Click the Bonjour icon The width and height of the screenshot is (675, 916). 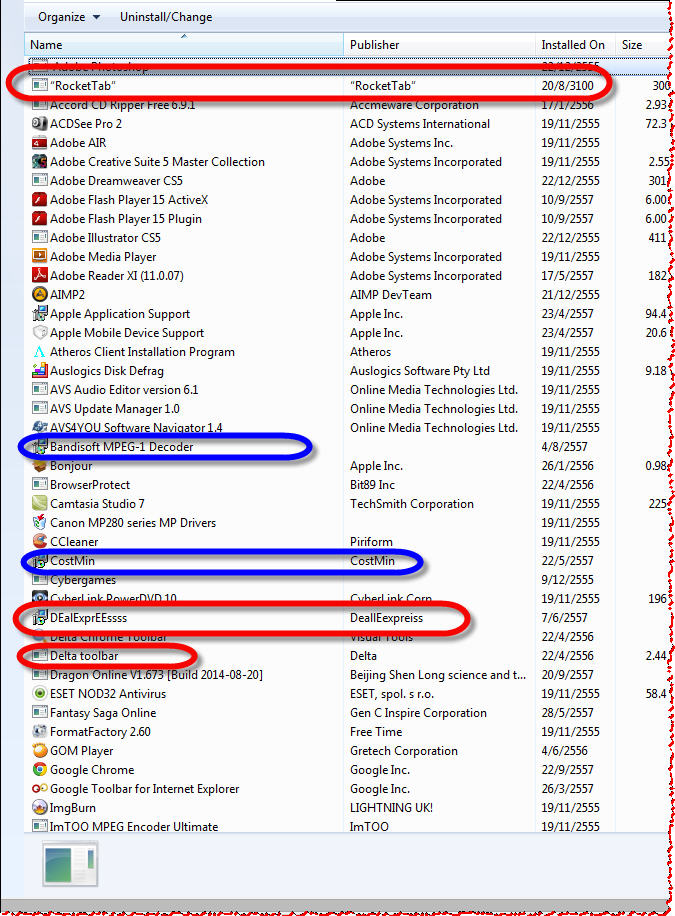coord(40,466)
